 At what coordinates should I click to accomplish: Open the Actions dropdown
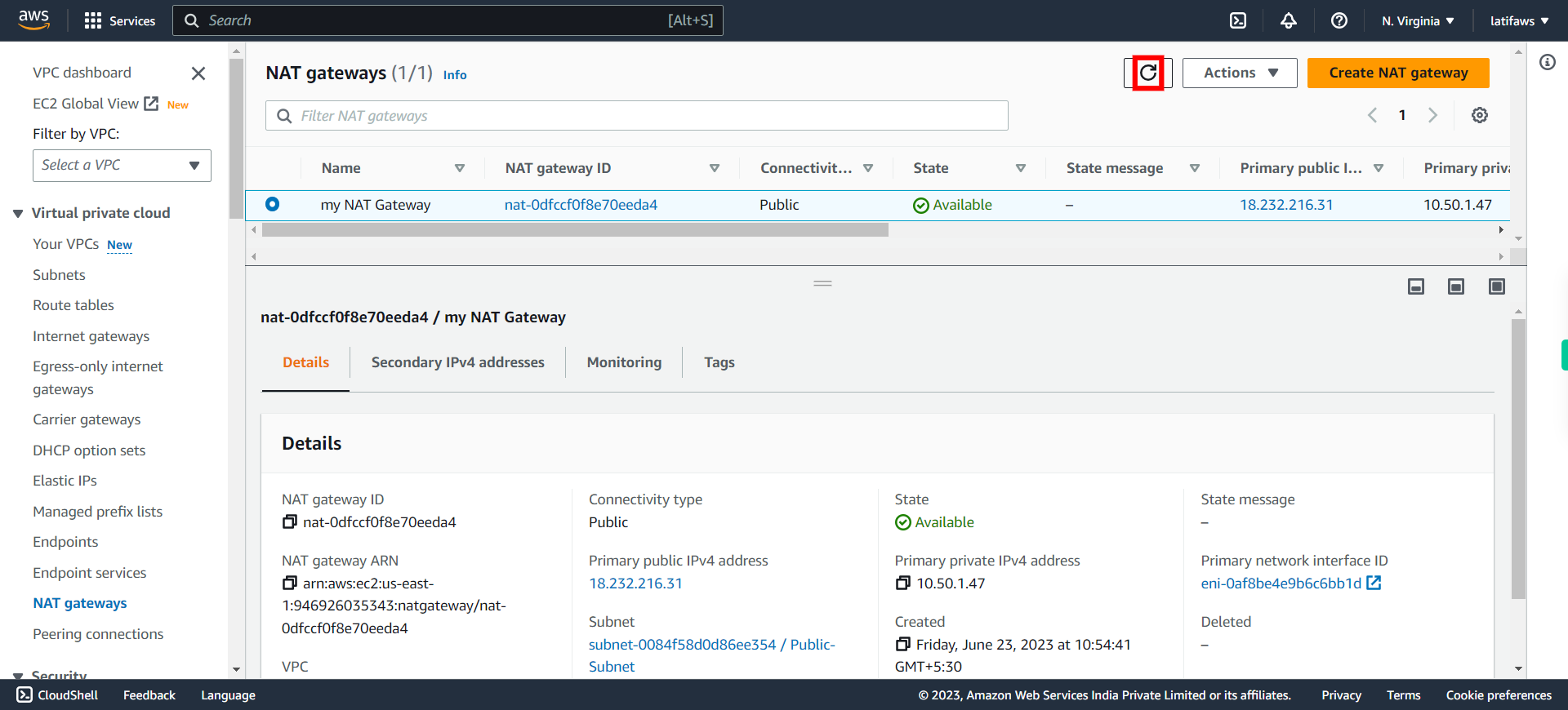pos(1240,73)
